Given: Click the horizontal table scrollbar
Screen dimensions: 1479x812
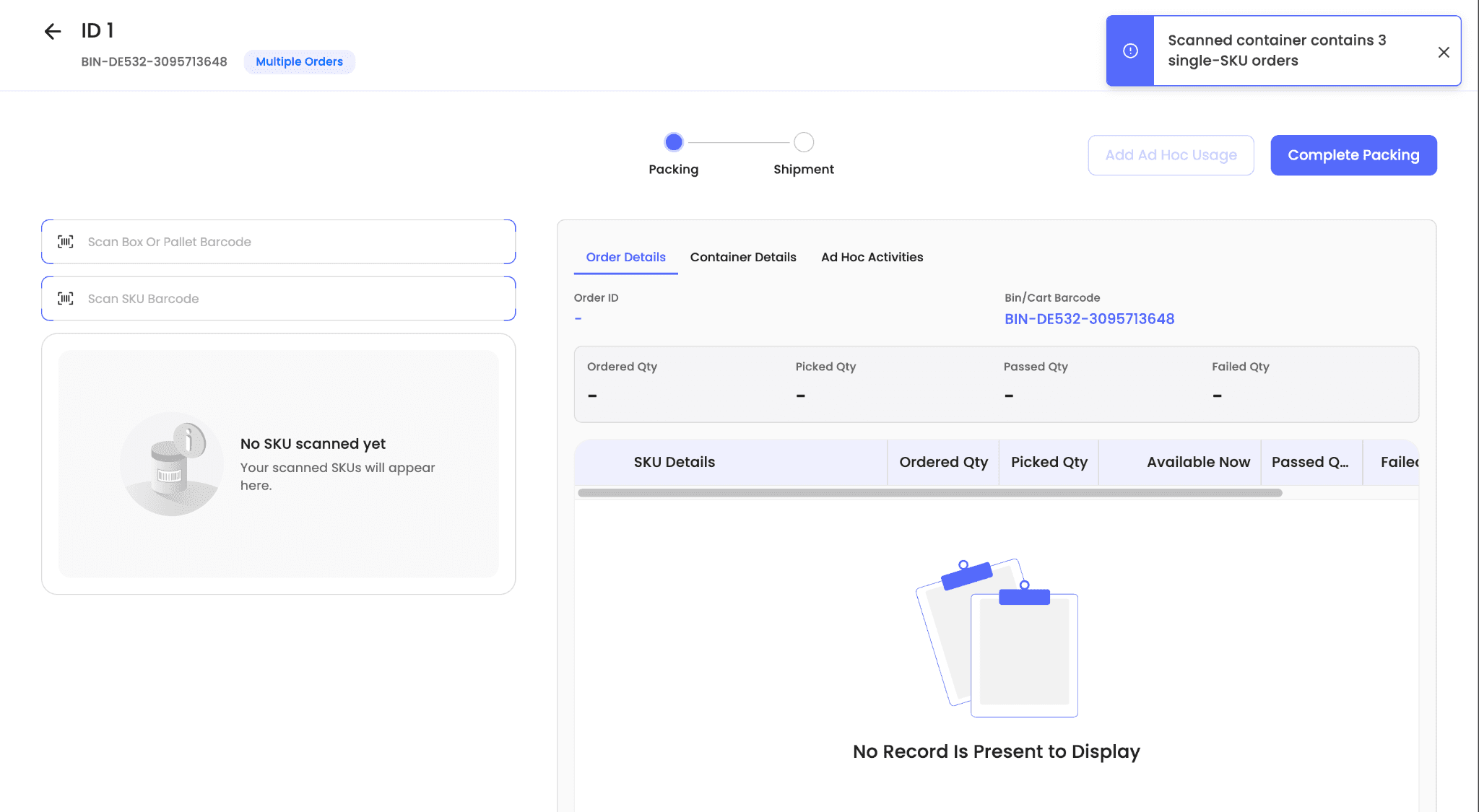Looking at the screenshot, I should [x=929, y=493].
